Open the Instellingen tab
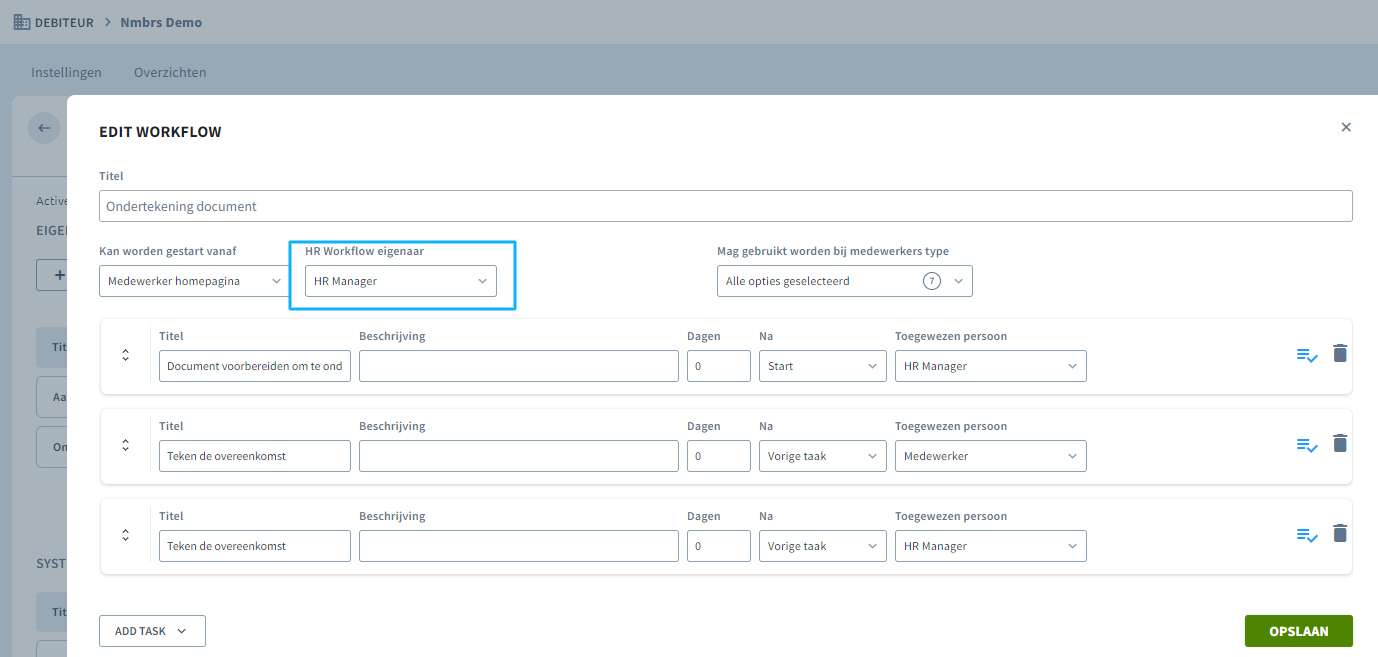Screen dimensions: 1378x657 coord(67,72)
